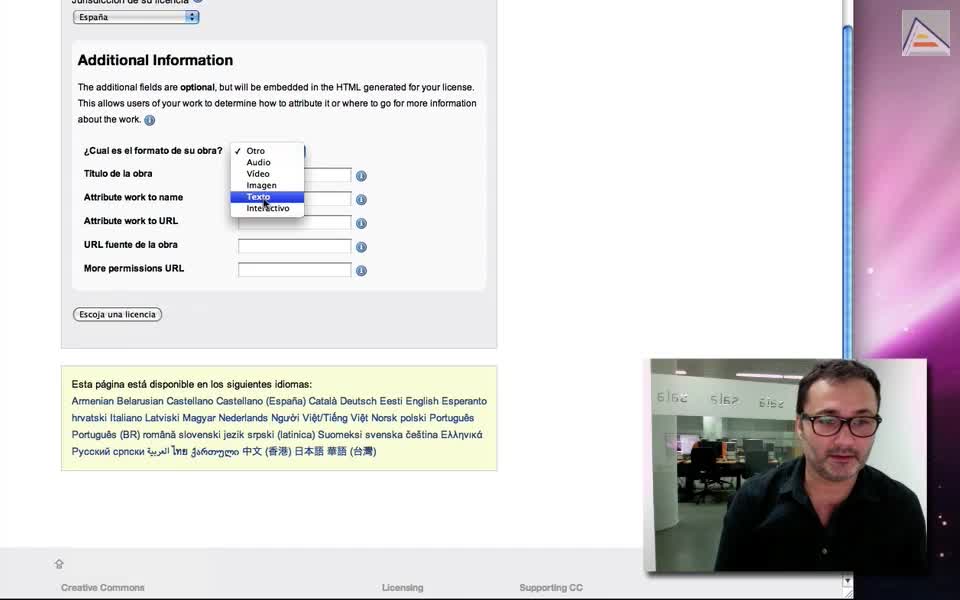Choose Interactivo from the format list
This screenshot has width=960, height=600.
267,209
